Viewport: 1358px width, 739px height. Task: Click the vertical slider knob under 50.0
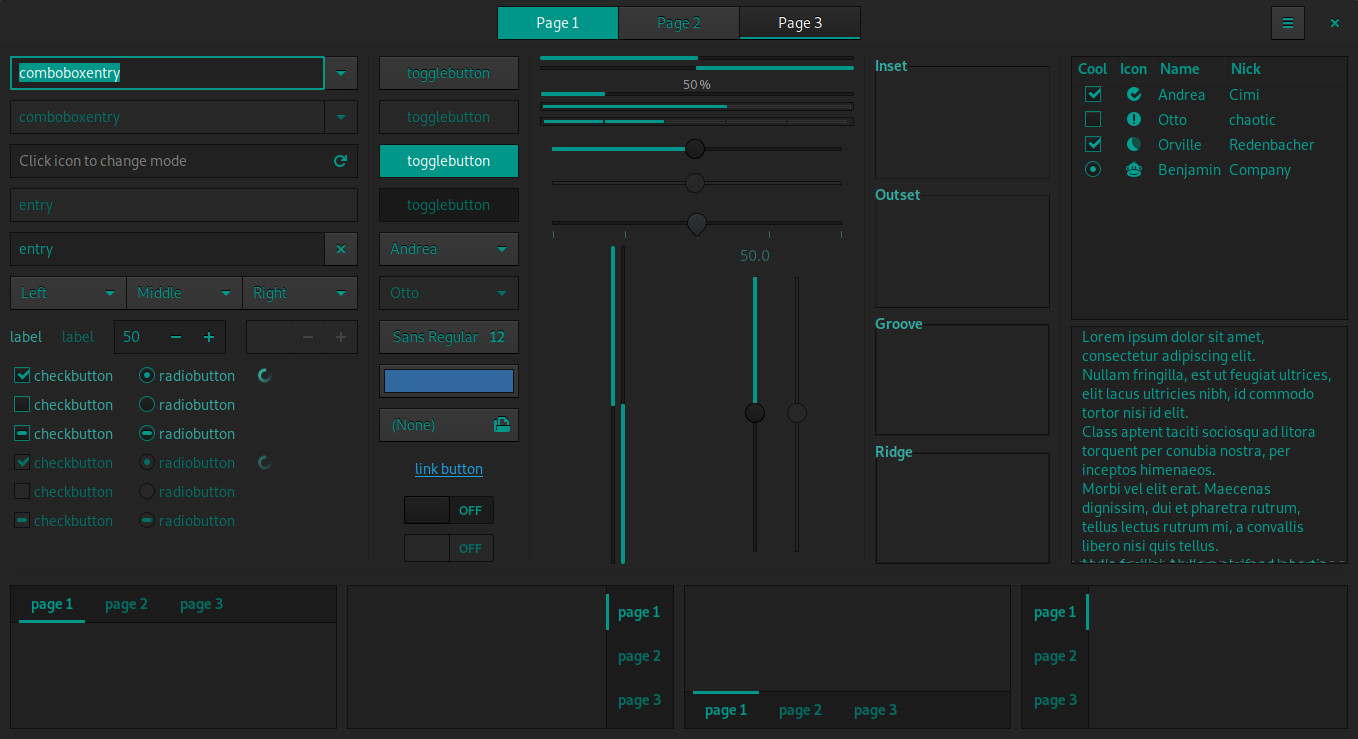tap(755, 412)
